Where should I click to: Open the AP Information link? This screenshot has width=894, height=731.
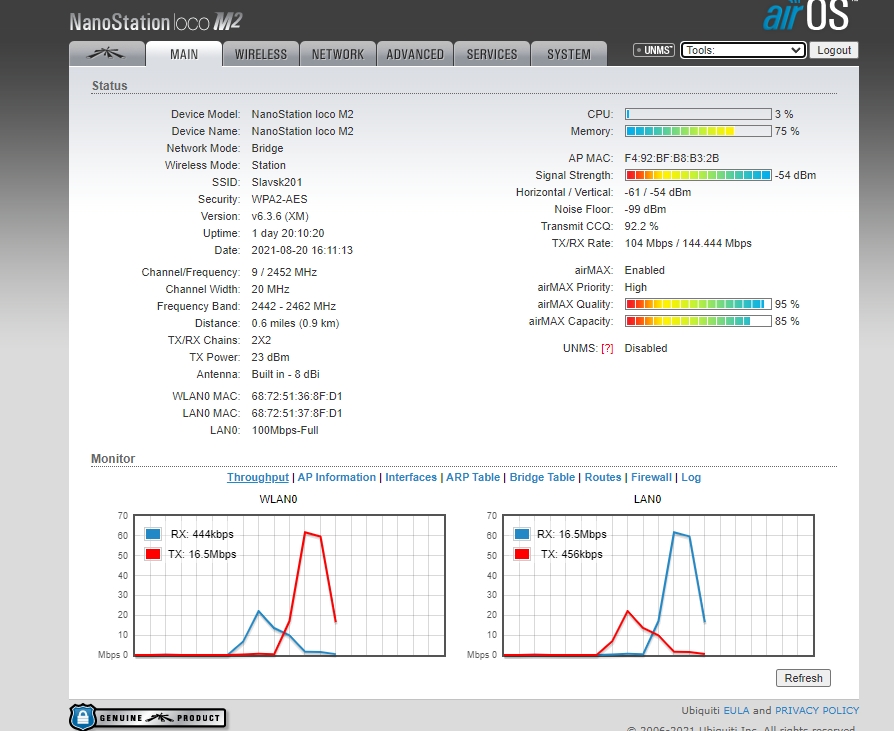(337, 477)
